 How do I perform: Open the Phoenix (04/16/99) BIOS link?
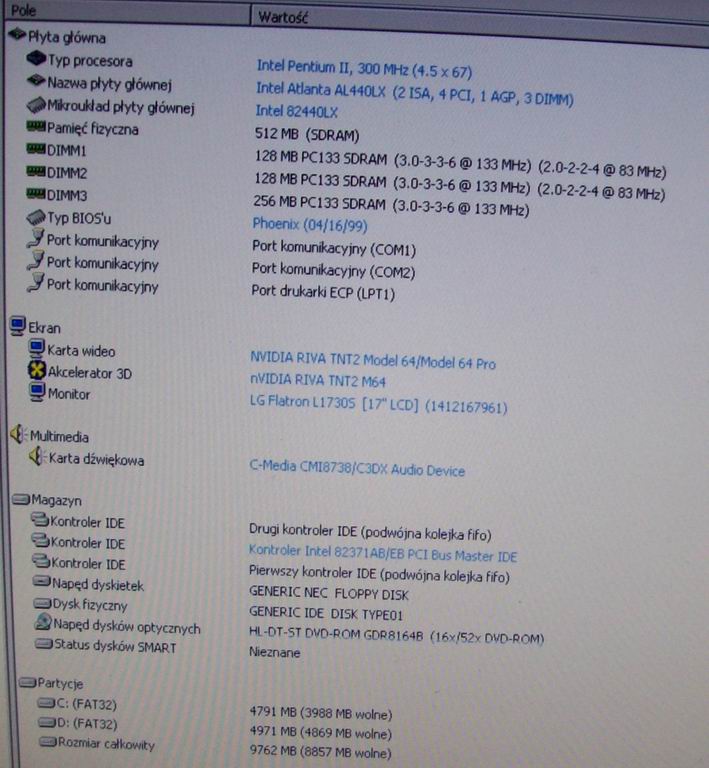pyautogui.click(x=309, y=224)
